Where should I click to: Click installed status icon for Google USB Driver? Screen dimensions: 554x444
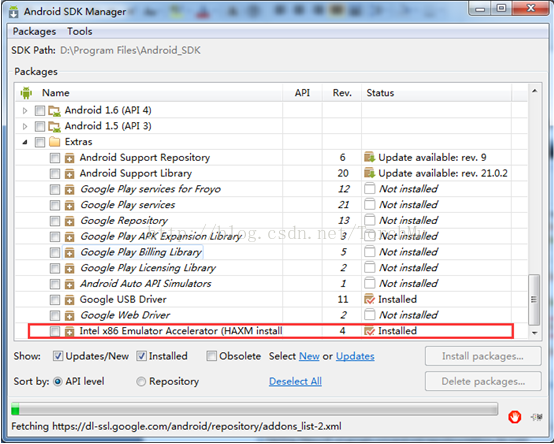(370, 299)
